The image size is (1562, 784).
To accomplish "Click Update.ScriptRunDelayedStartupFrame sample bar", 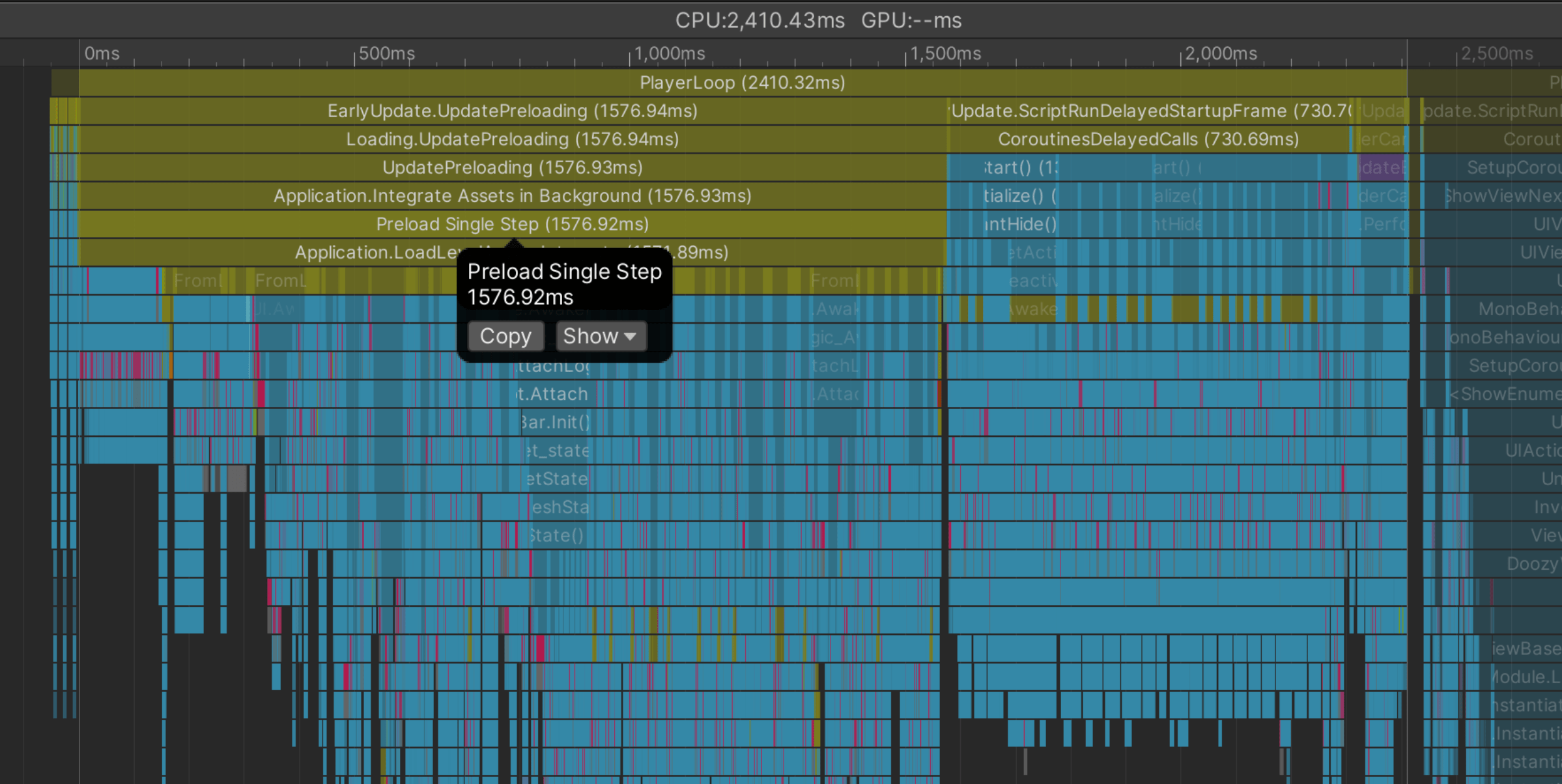I will [1150, 111].
